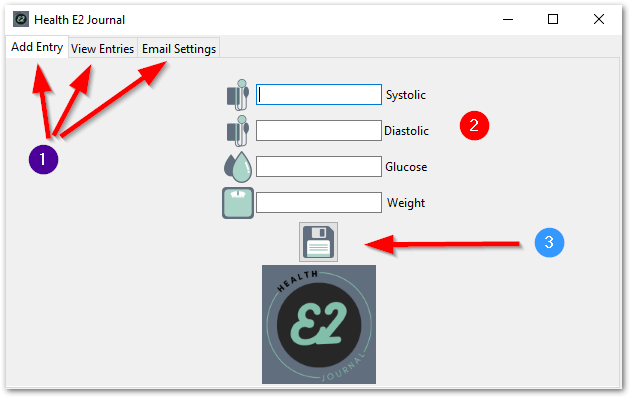This screenshot has height=398, width=631.
Task: Click the floppy disk save button
Action: pyautogui.click(x=318, y=242)
